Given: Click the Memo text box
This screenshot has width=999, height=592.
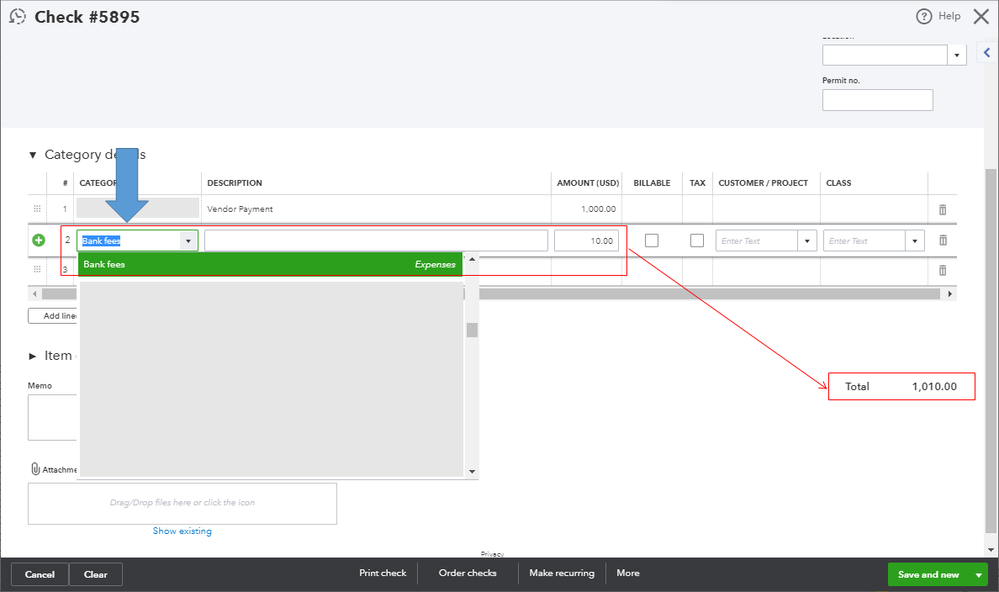Looking at the screenshot, I should point(52,417).
